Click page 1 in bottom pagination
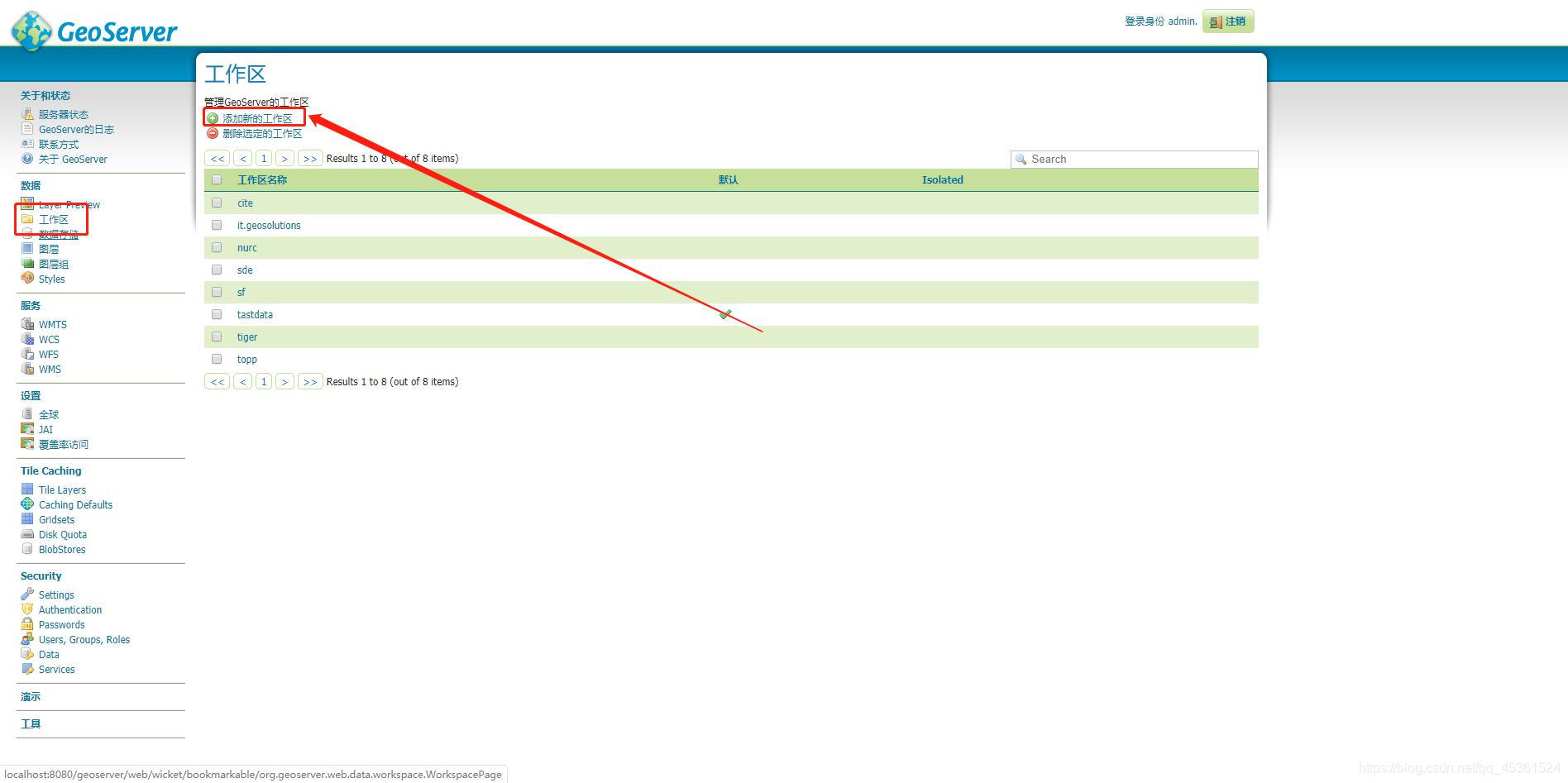Screen dimensions: 1568x783 [264, 381]
